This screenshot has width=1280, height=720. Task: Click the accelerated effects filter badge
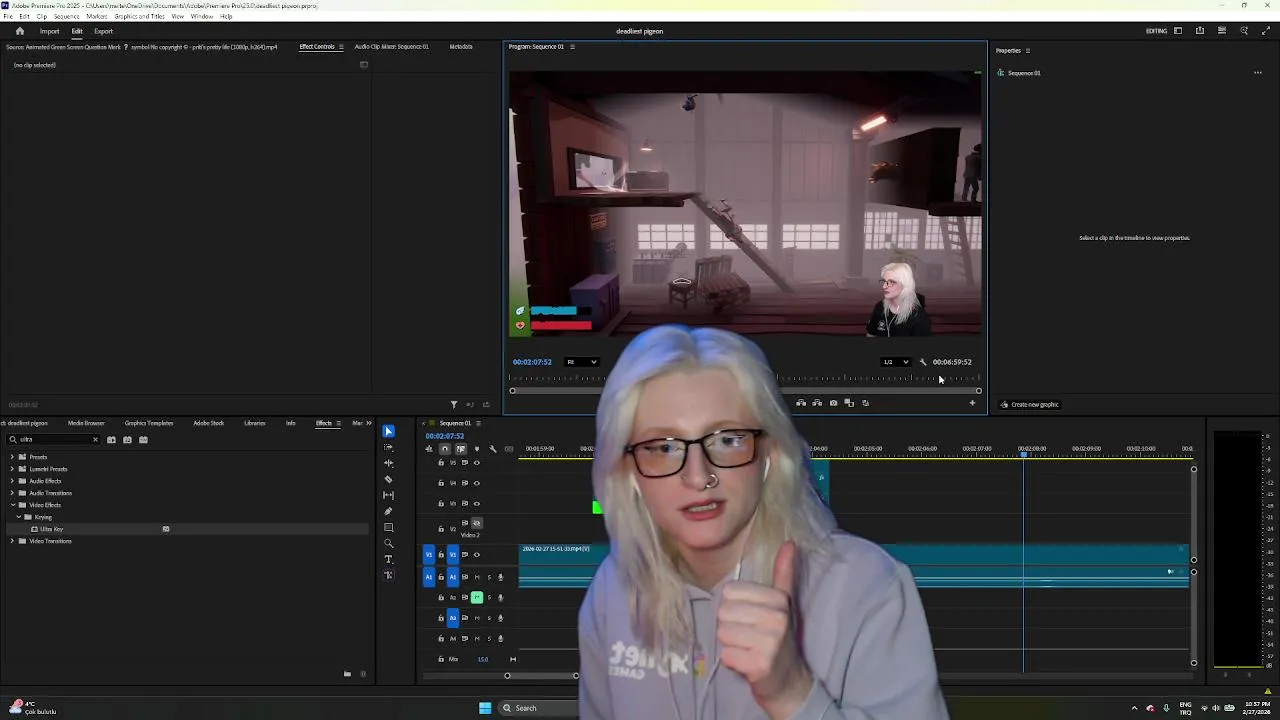pos(111,440)
